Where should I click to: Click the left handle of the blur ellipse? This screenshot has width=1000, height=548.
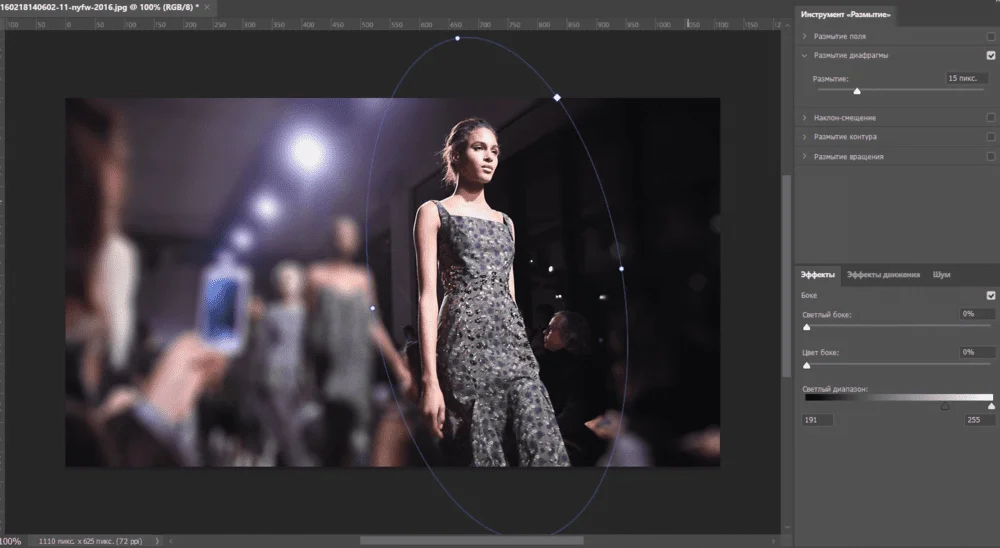tap(373, 308)
